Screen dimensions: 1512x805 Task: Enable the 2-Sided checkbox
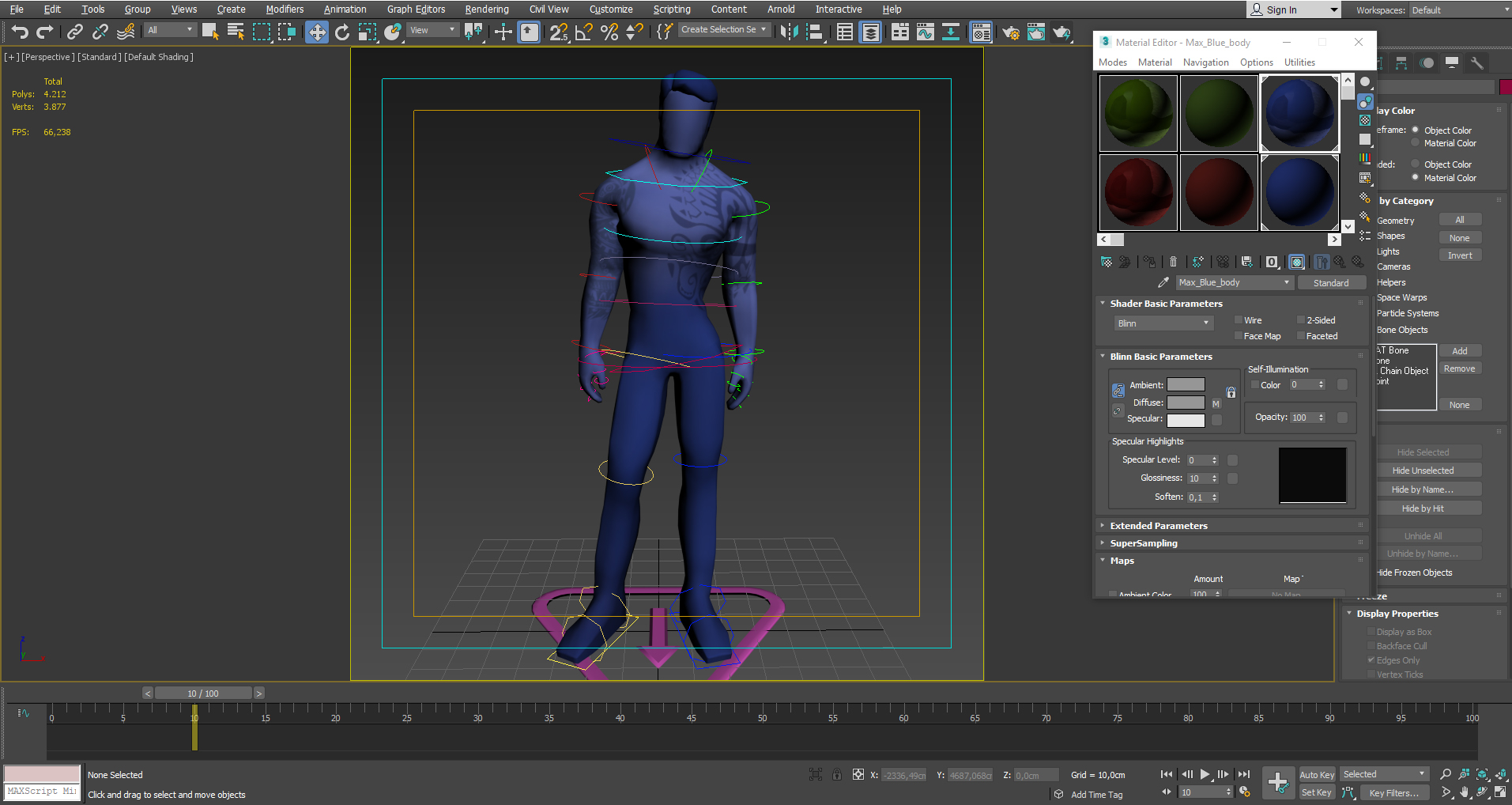pos(1301,319)
